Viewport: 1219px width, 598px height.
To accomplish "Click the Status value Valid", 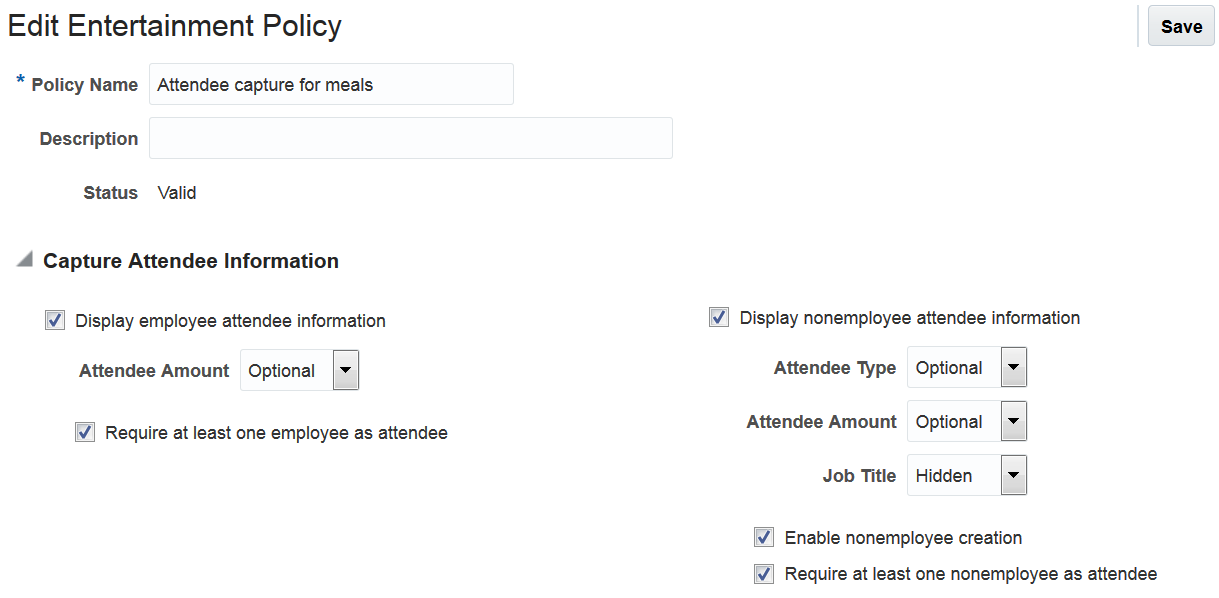I will pos(177,193).
